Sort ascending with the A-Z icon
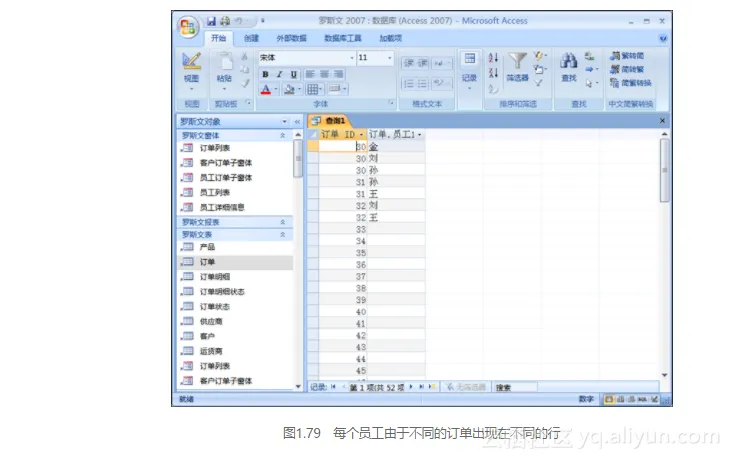731x460 pixels. point(493,58)
